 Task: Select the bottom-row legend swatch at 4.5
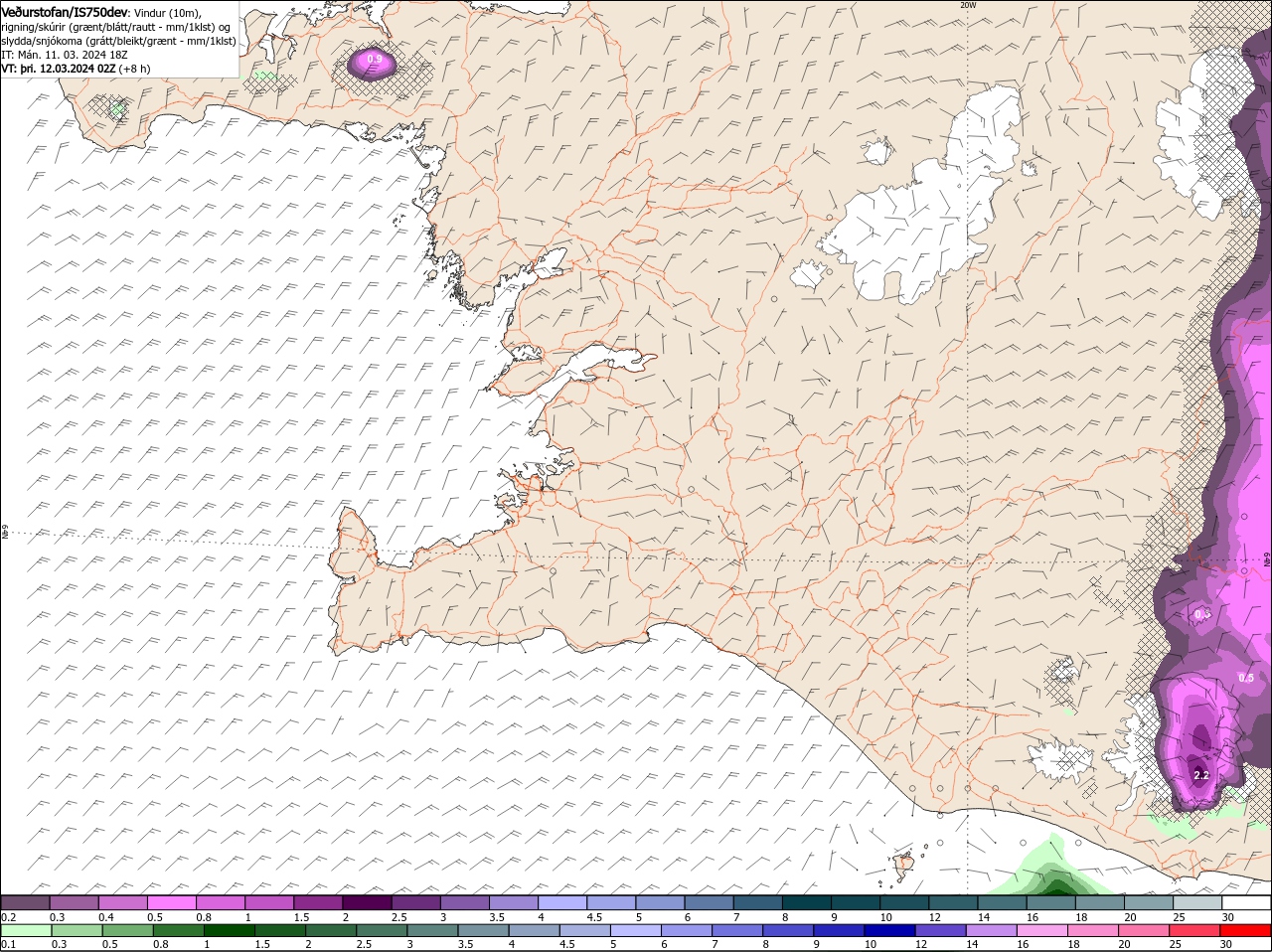(585, 930)
